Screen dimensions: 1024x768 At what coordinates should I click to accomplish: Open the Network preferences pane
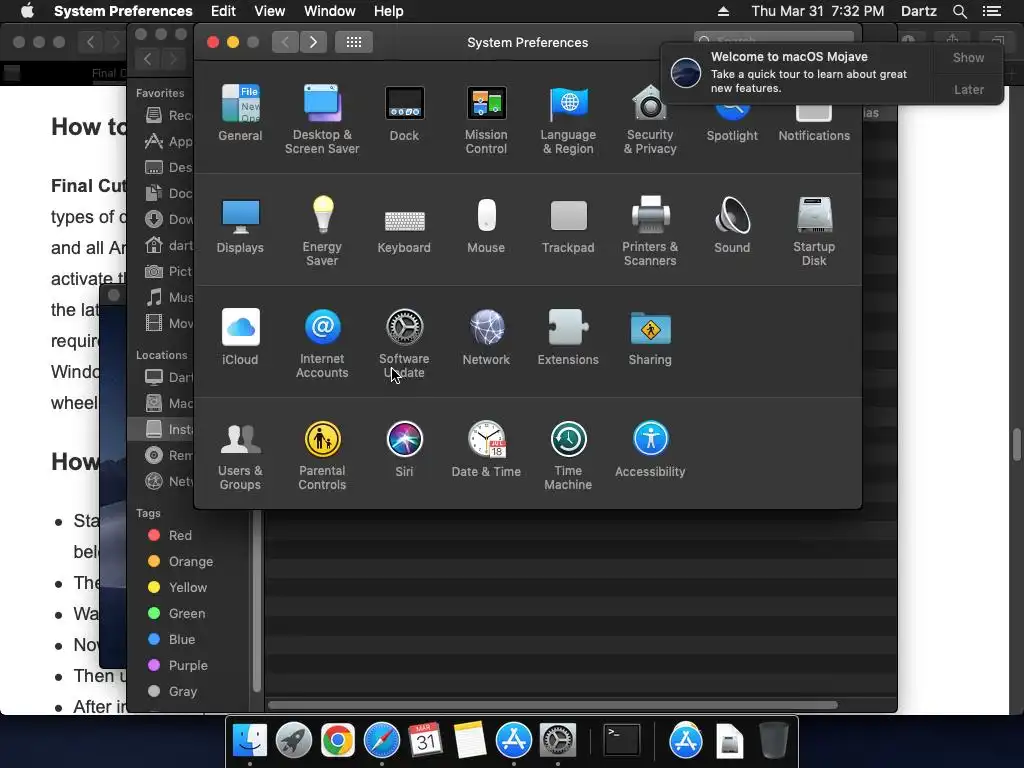tap(486, 337)
